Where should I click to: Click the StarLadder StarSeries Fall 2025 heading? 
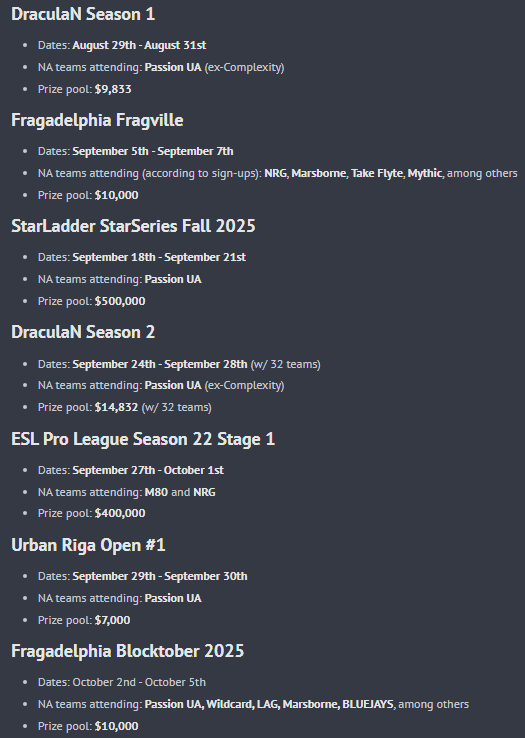133,226
